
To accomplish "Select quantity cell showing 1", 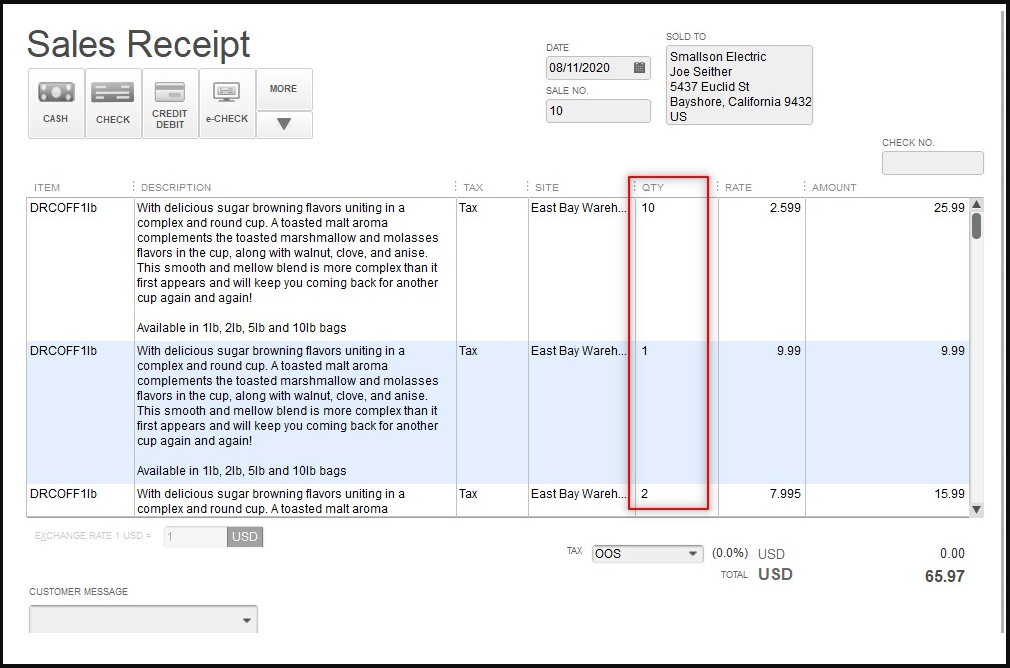I will [x=676, y=412].
